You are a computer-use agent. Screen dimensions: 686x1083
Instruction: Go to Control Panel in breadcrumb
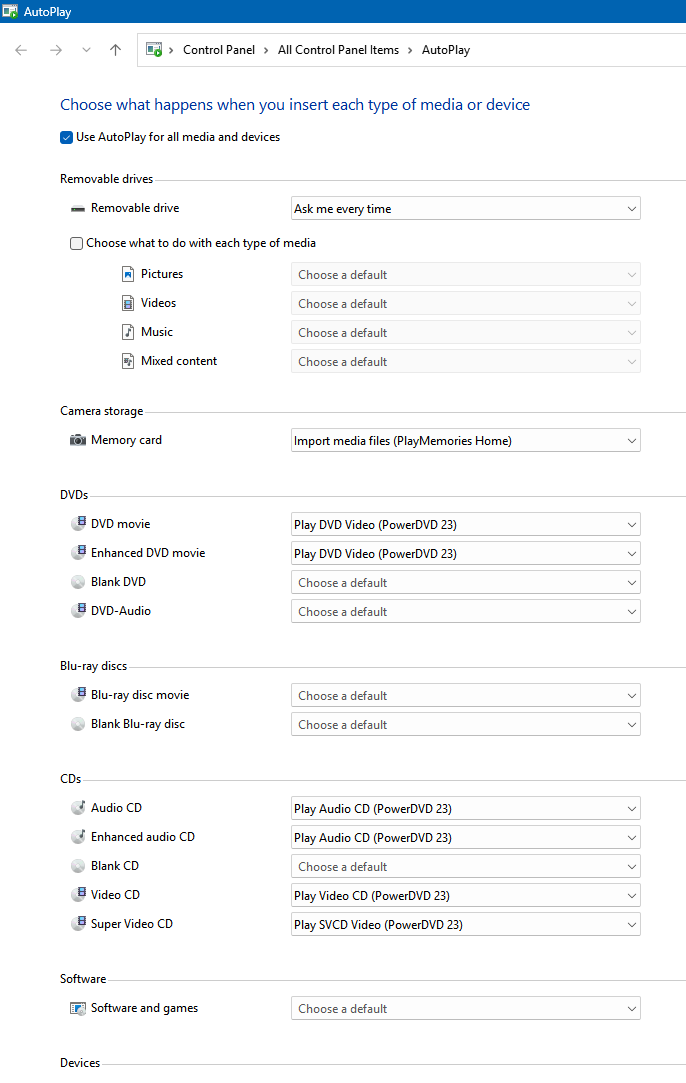(x=219, y=50)
